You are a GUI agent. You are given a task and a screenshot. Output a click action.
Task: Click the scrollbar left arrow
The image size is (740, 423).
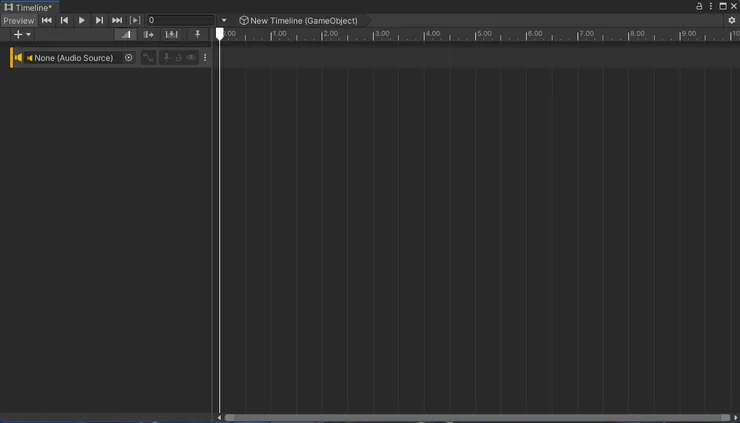[219, 418]
